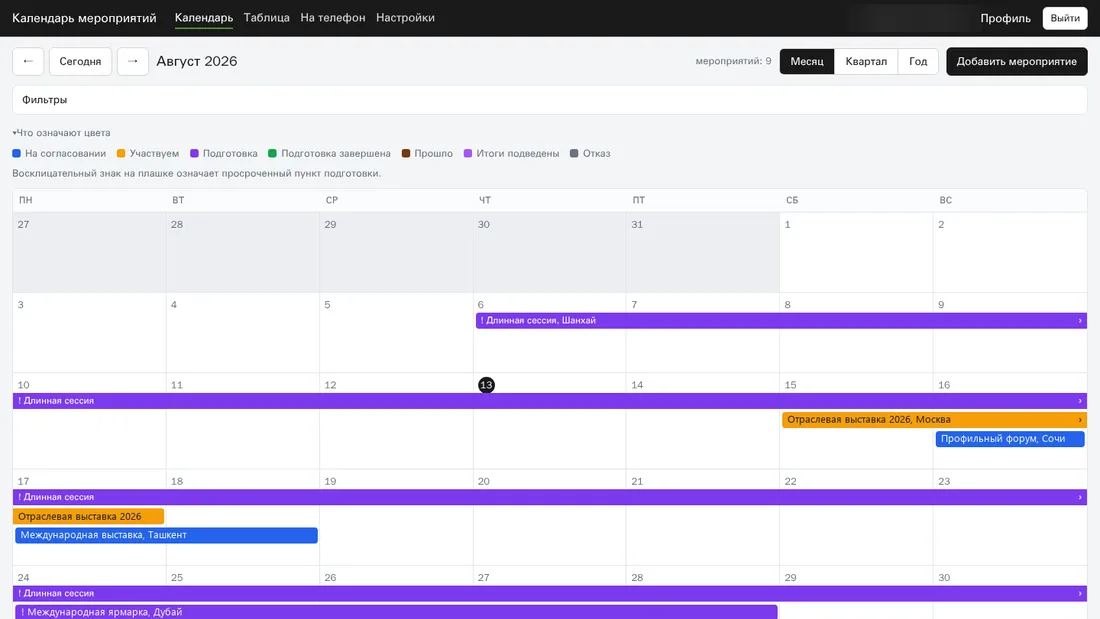The height and width of the screenshot is (619, 1100).
Task: Go to previous month with left arrow
Action: tap(28, 61)
